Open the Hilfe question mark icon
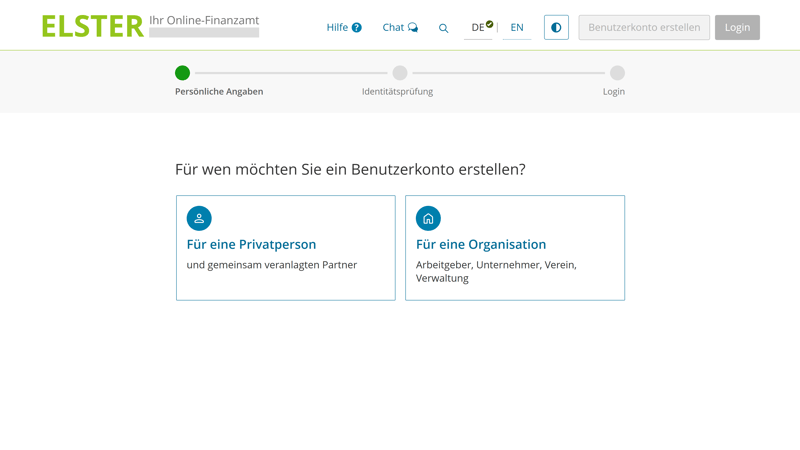Image resolution: width=800 pixels, height=450 pixels. pyautogui.click(x=357, y=28)
